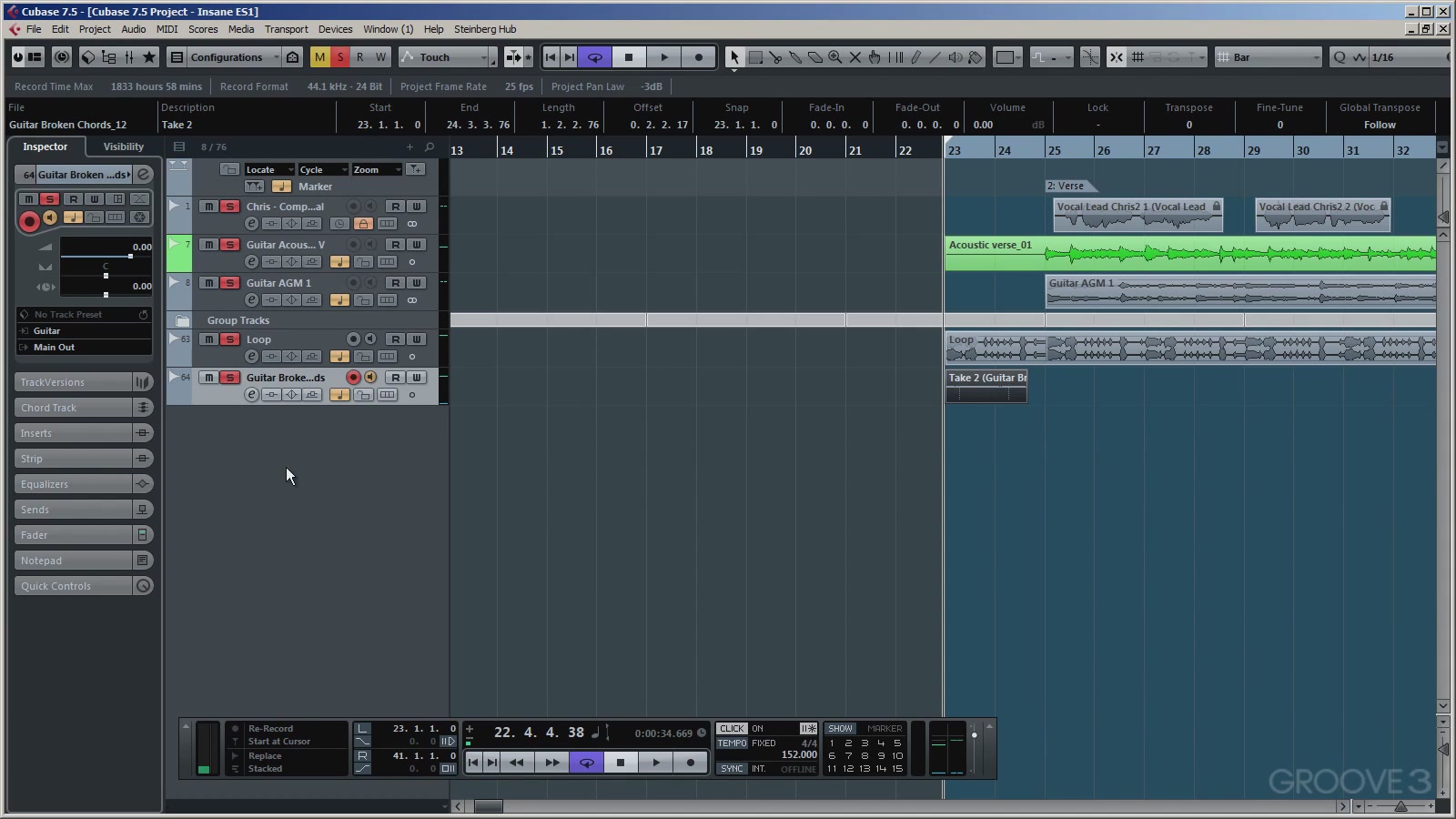The width and height of the screenshot is (1456, 819).
Task: Click the transport panel metronome precount icon
Action: tap(808, 728)
